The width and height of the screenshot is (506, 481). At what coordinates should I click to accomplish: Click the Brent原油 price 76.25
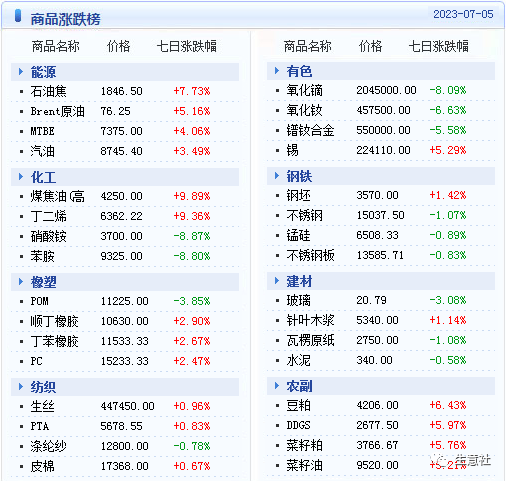point(115,111)
